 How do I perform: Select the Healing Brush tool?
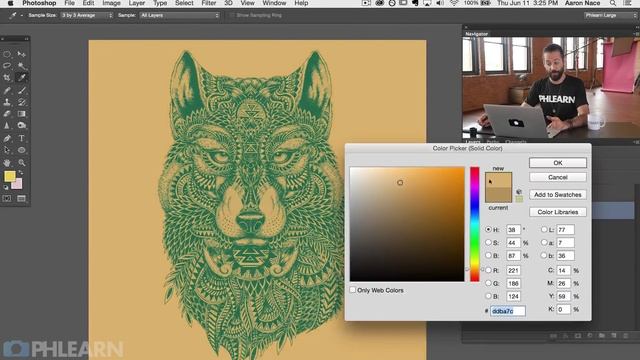(7, 90)
